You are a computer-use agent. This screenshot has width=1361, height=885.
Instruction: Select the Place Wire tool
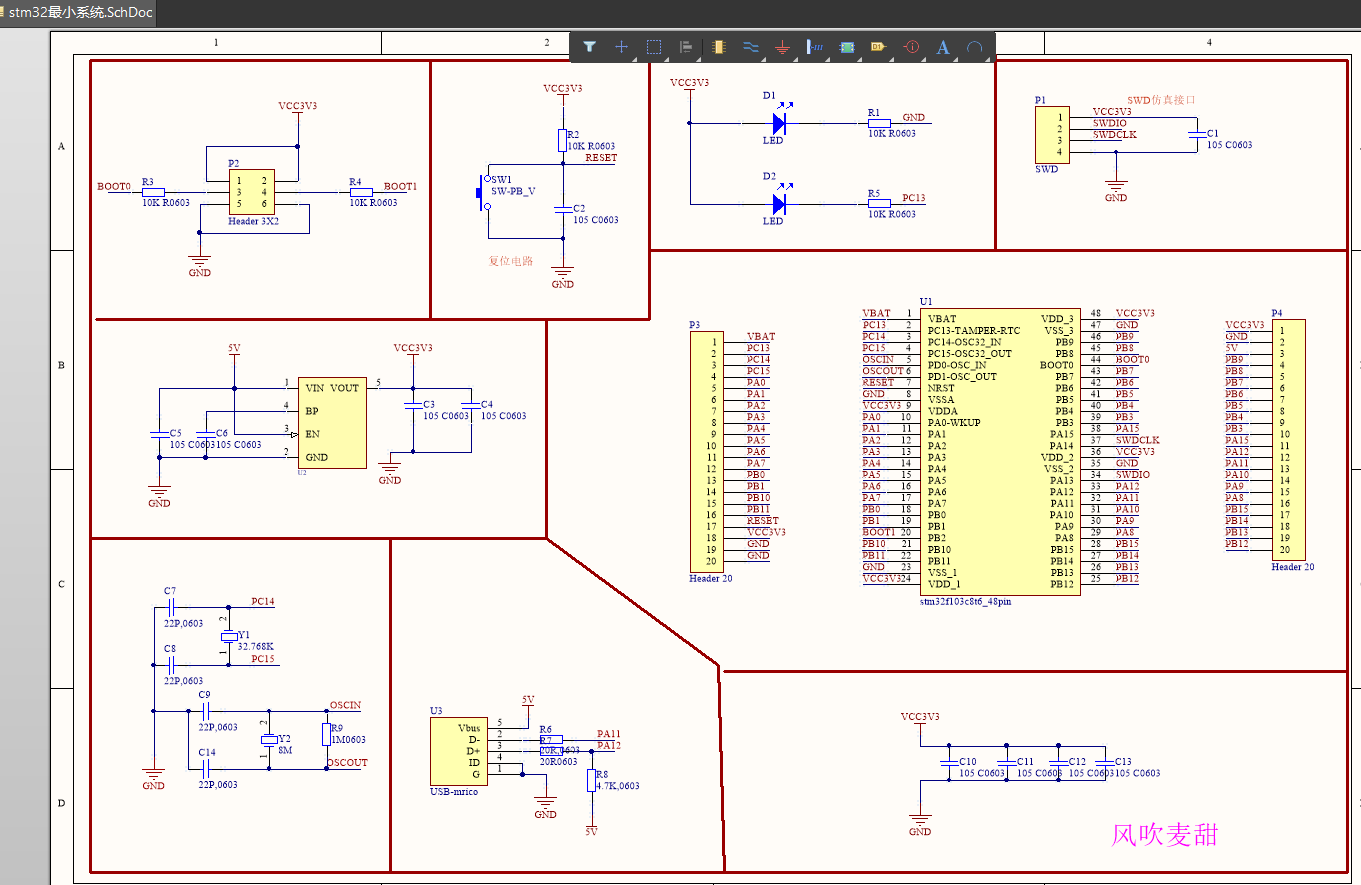[x=750, y=46]
